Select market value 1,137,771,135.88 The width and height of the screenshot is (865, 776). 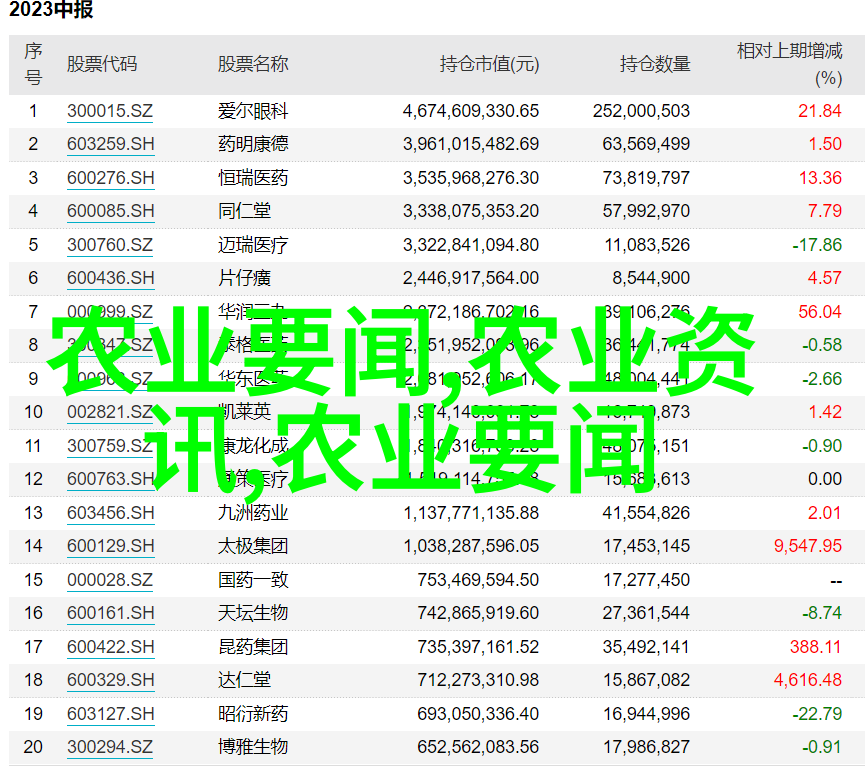point(471,512)
